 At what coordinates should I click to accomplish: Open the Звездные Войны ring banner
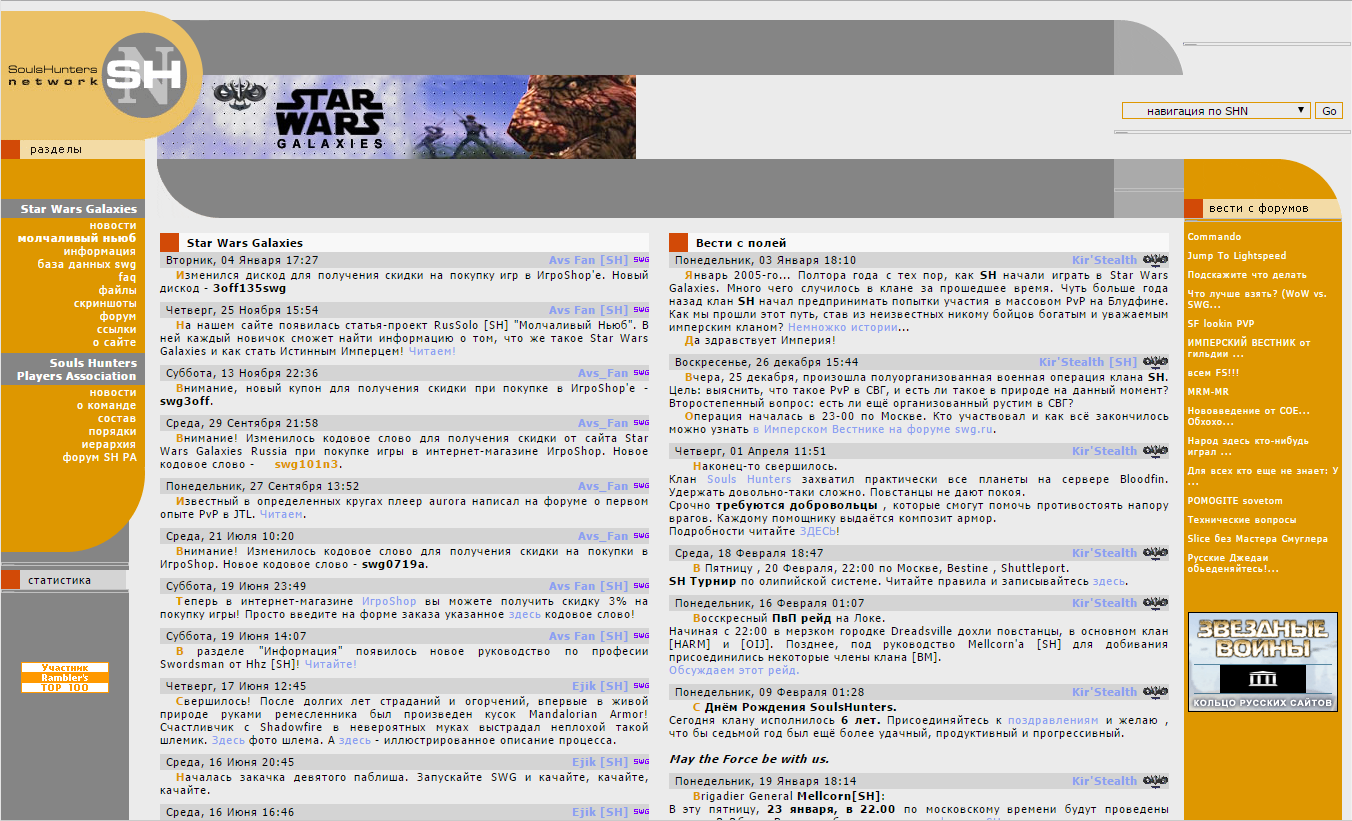(x=1262, y=662)
